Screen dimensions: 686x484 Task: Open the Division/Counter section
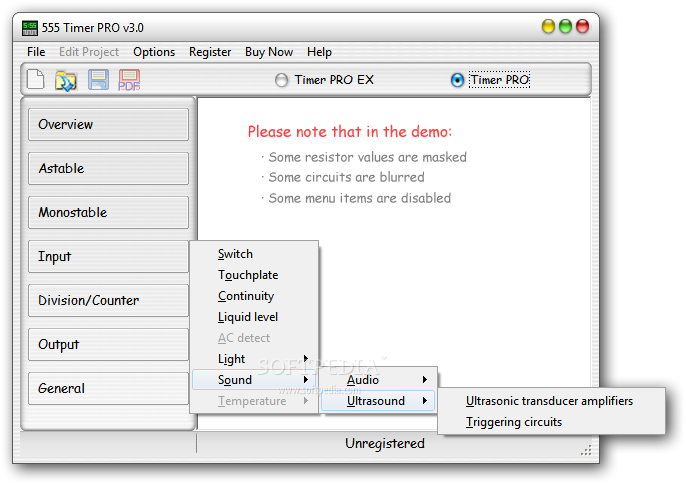pyautogui.click(x=108, y=301)
